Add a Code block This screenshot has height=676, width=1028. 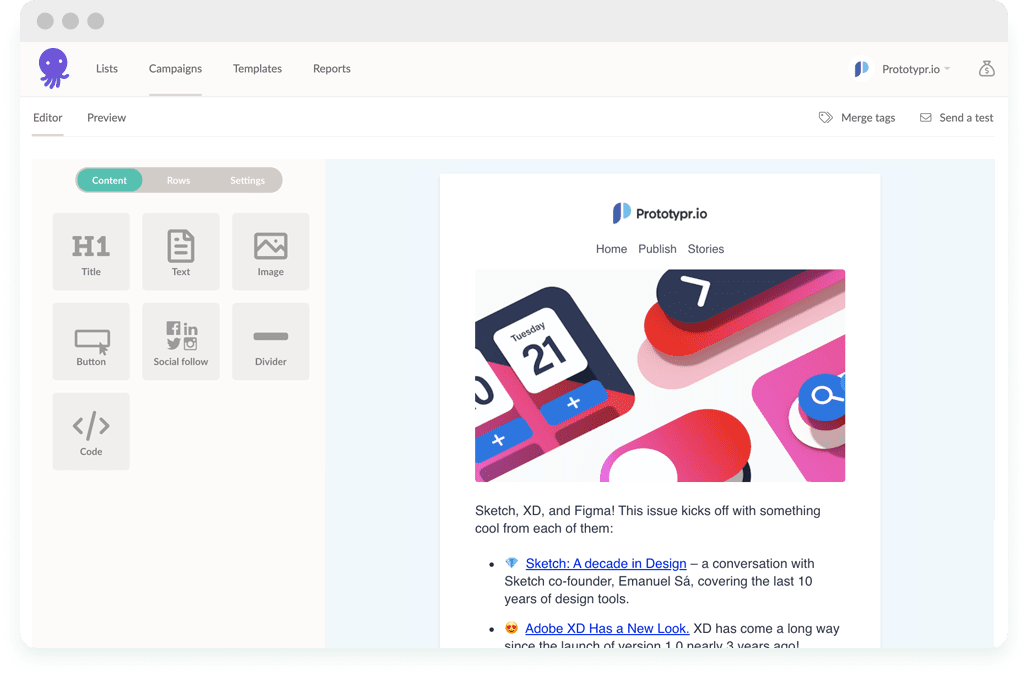[91, 431]
